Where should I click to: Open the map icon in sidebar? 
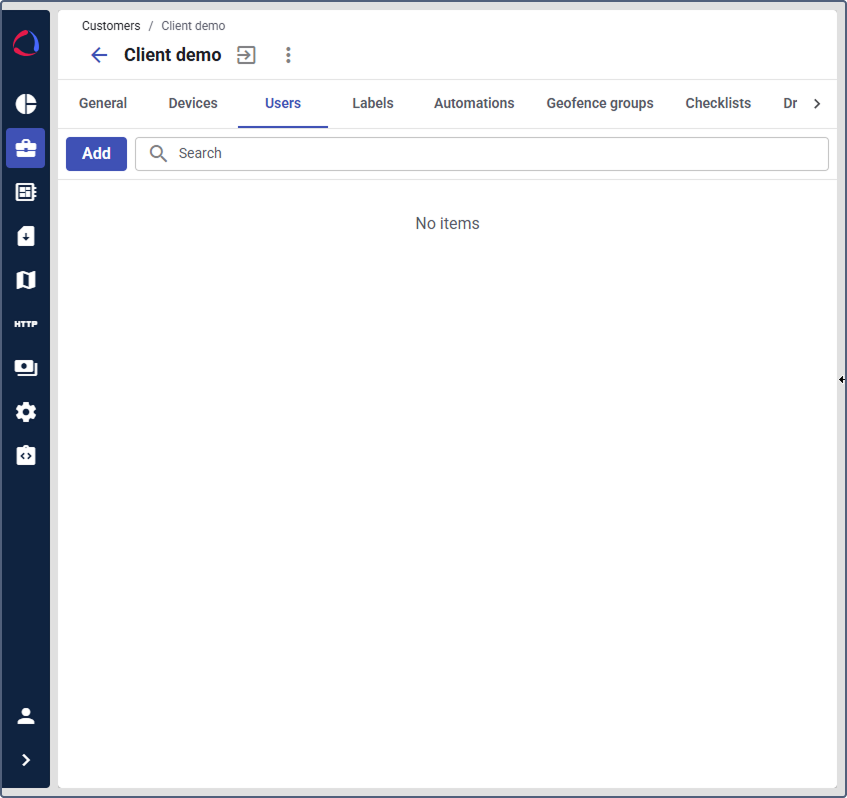point(26,280)
